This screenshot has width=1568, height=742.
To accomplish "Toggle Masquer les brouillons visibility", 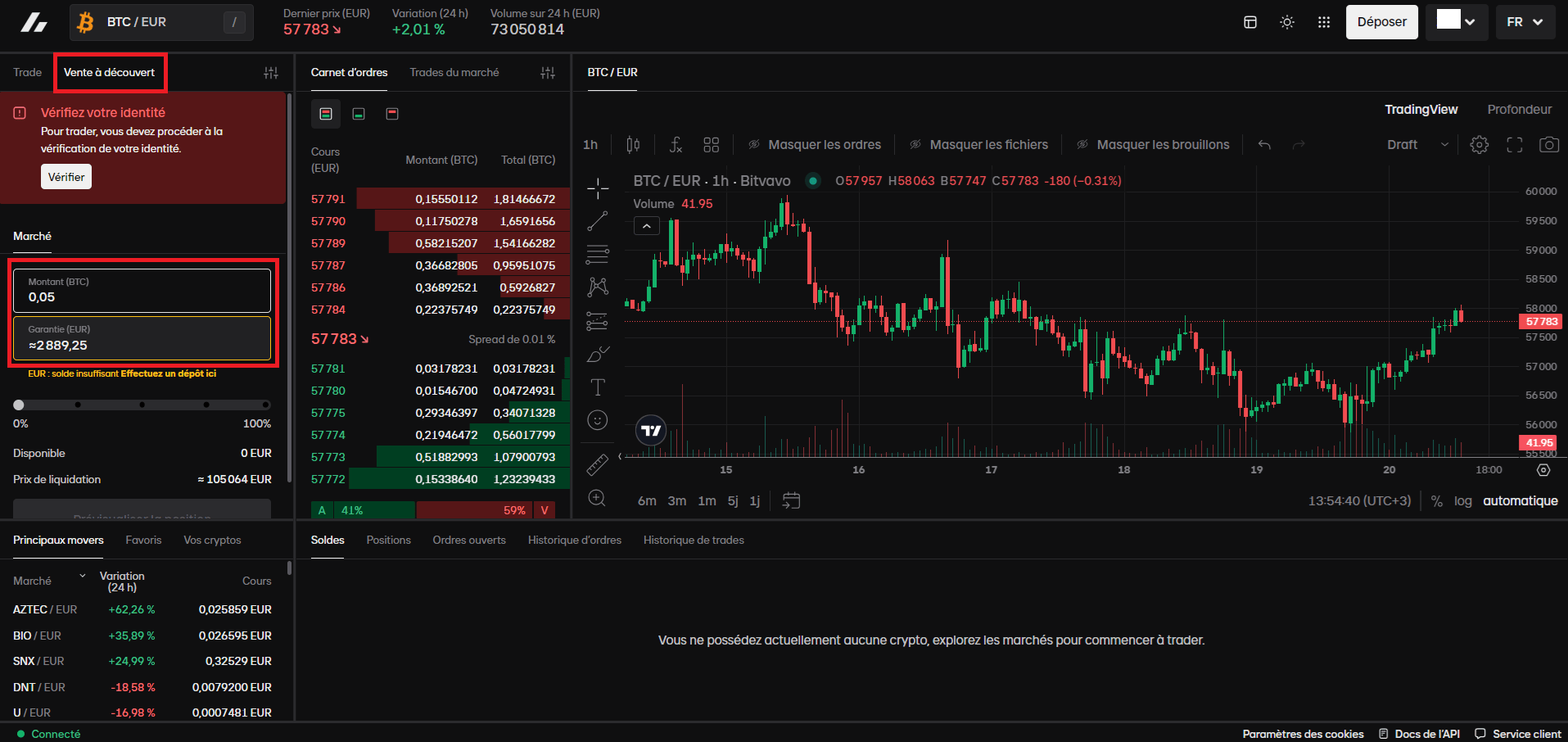I will 1153,145.
